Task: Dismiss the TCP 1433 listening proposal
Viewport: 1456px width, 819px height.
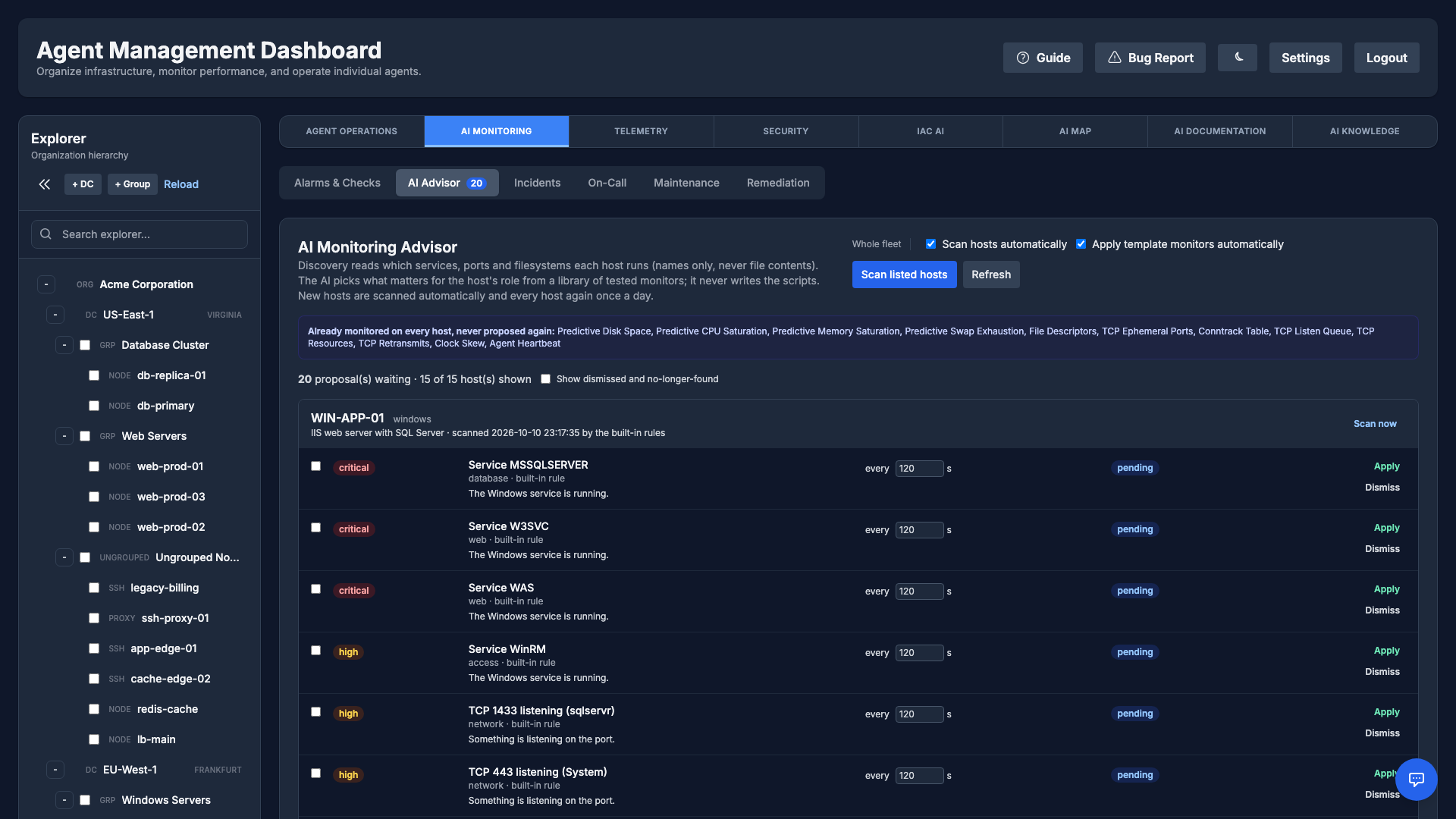Action: pyautogui.click(x=1382, y=733)
